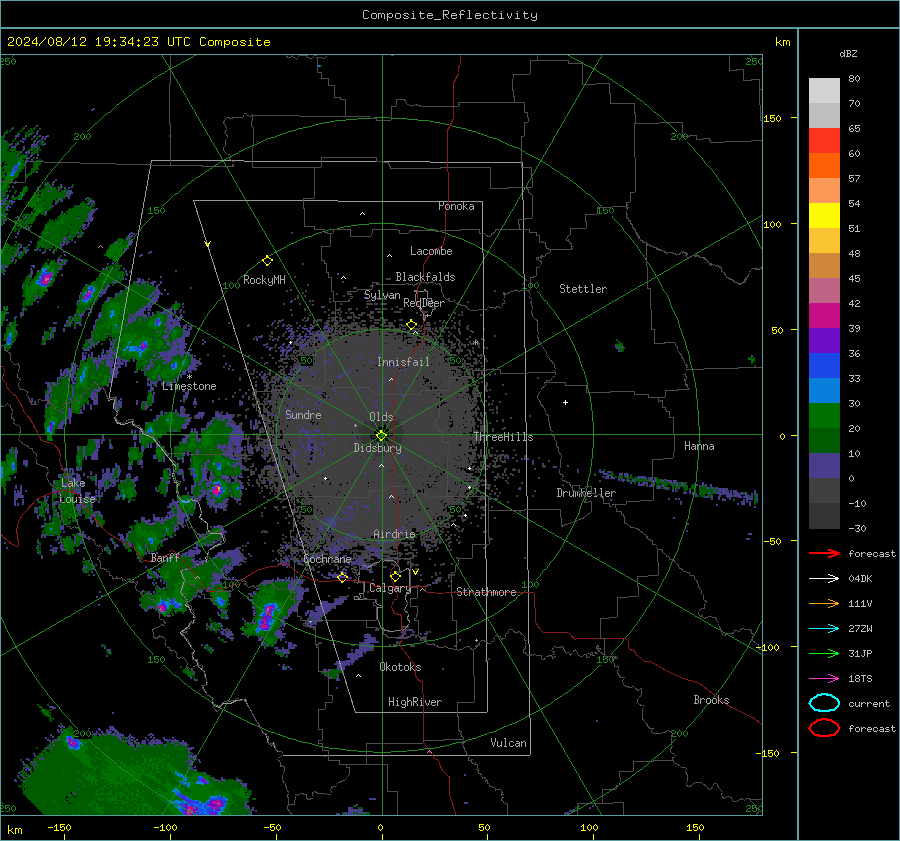
Task: Click the Brooks city label
Action: pyautogui.click(x=711, y=700)
